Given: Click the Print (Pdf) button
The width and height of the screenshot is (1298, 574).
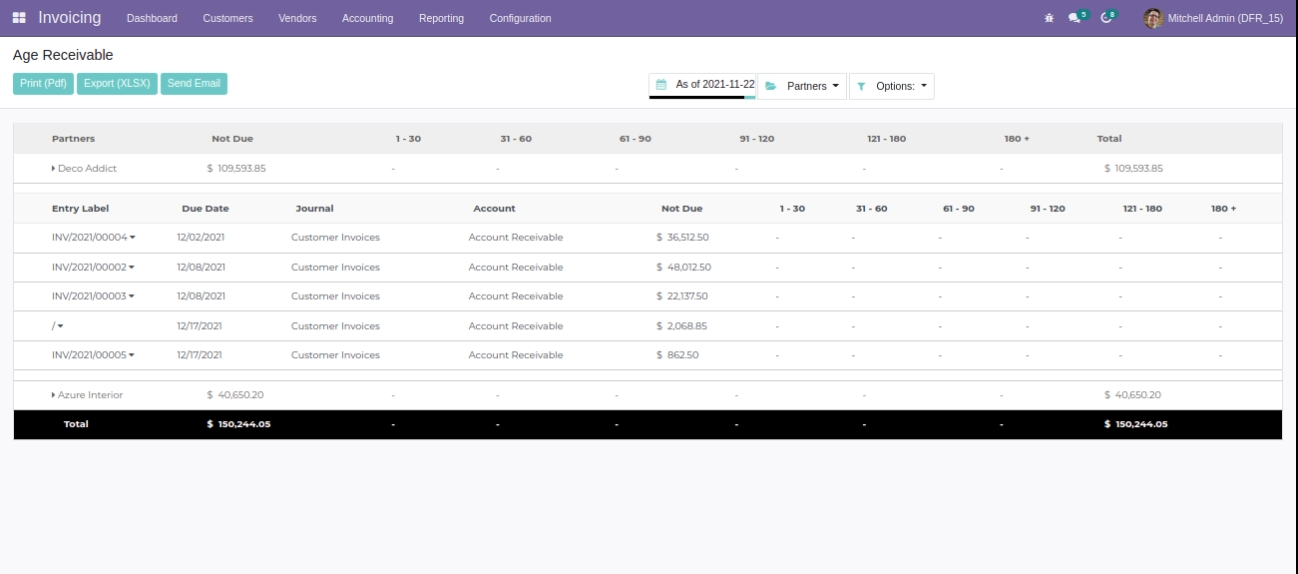Looking at the screenshot, I should click(x=43, y=84).
